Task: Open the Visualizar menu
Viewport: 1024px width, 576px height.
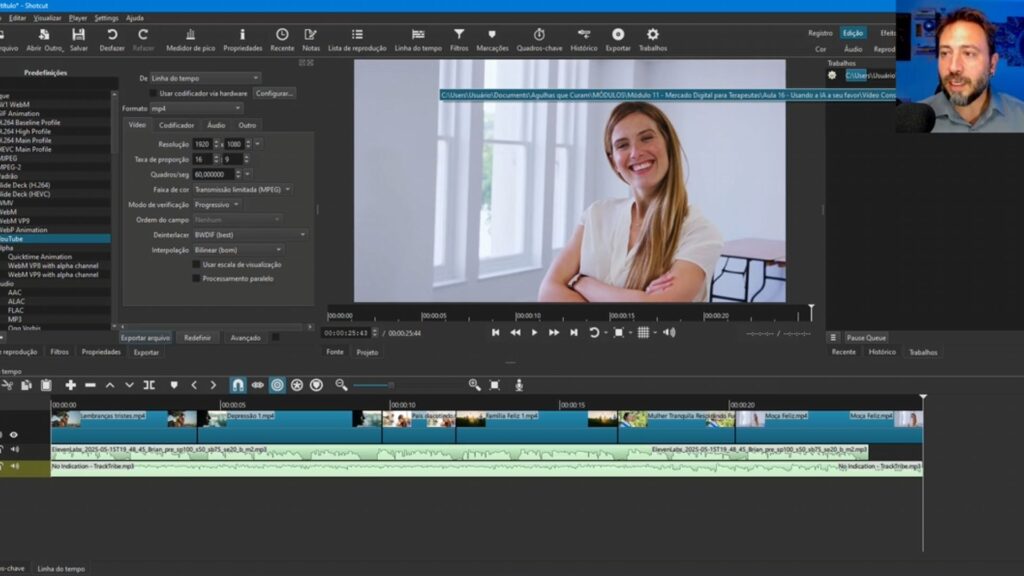Action: coord(47,18)
